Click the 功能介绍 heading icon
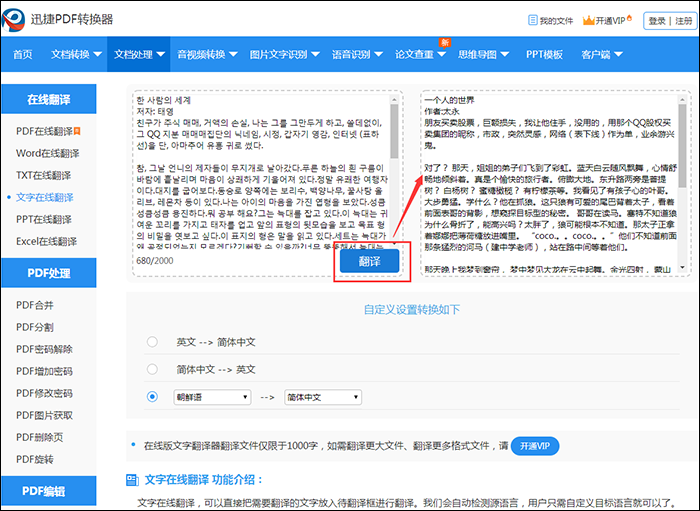Screen dimensions: 700x511 tap(132, 480)
